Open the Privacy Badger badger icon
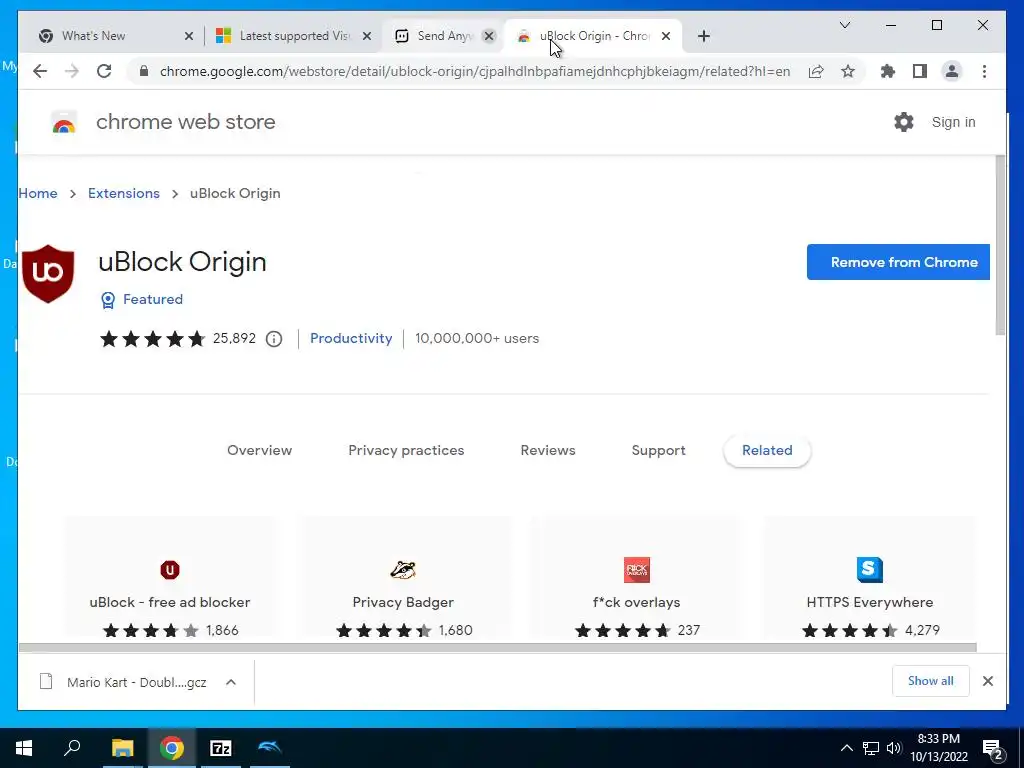Image resolution: width=1024 pixels, height=768 pixels. (x=403, y=570)
